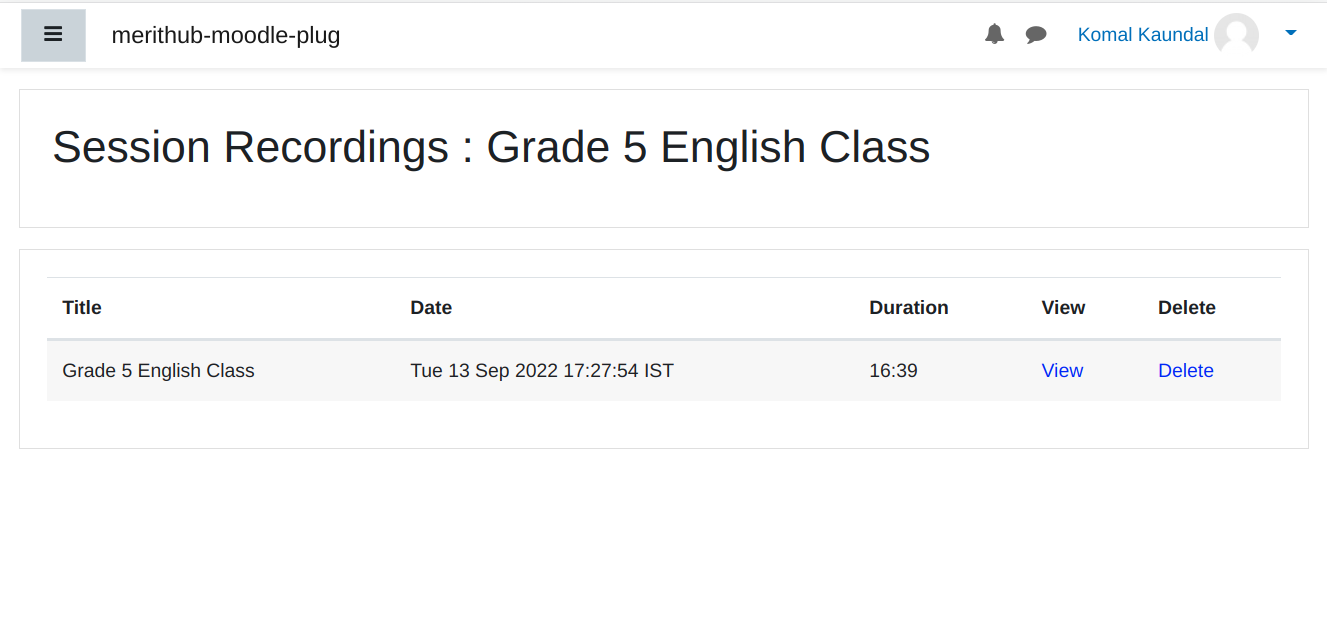Screen dimensions: 1327x627
Task: Click the user profile avatar picture
Action: (1236, 35)
